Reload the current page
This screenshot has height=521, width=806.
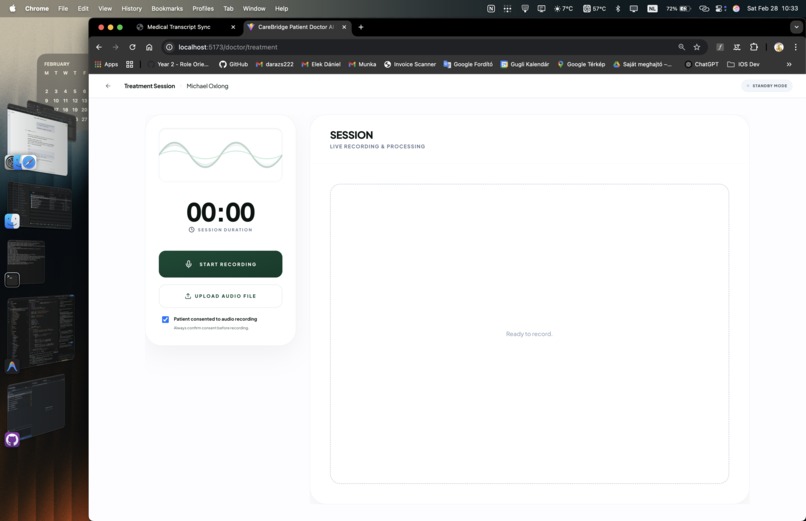pyautogui.click(x=132, y=47)
